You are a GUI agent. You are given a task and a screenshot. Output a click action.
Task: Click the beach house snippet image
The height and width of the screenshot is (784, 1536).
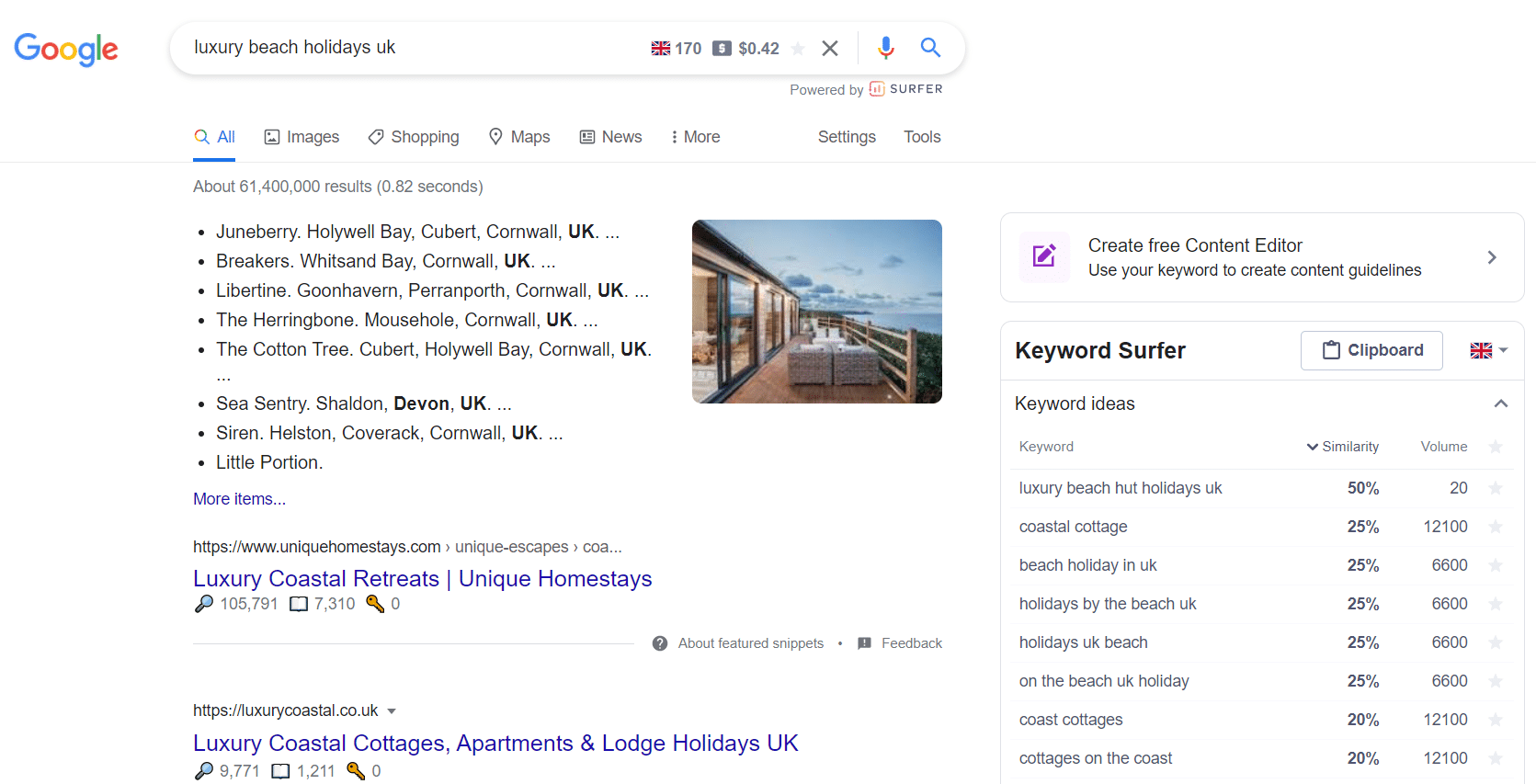[x=817, y=312]
